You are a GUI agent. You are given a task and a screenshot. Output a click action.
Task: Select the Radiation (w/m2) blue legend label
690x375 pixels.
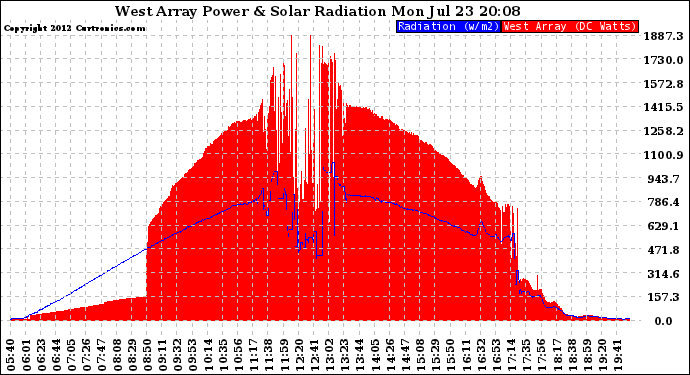(448, 26)
